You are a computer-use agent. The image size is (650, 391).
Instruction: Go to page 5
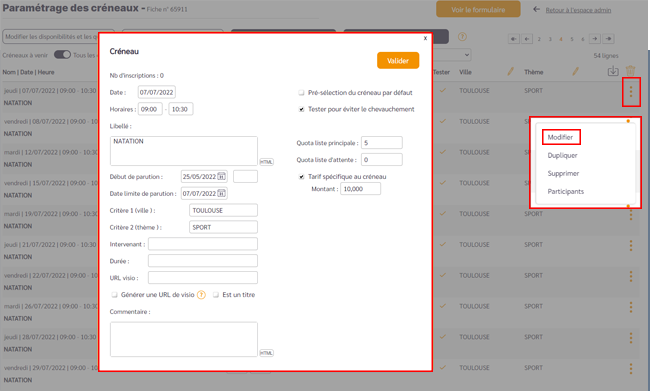(x=572, y=39)
